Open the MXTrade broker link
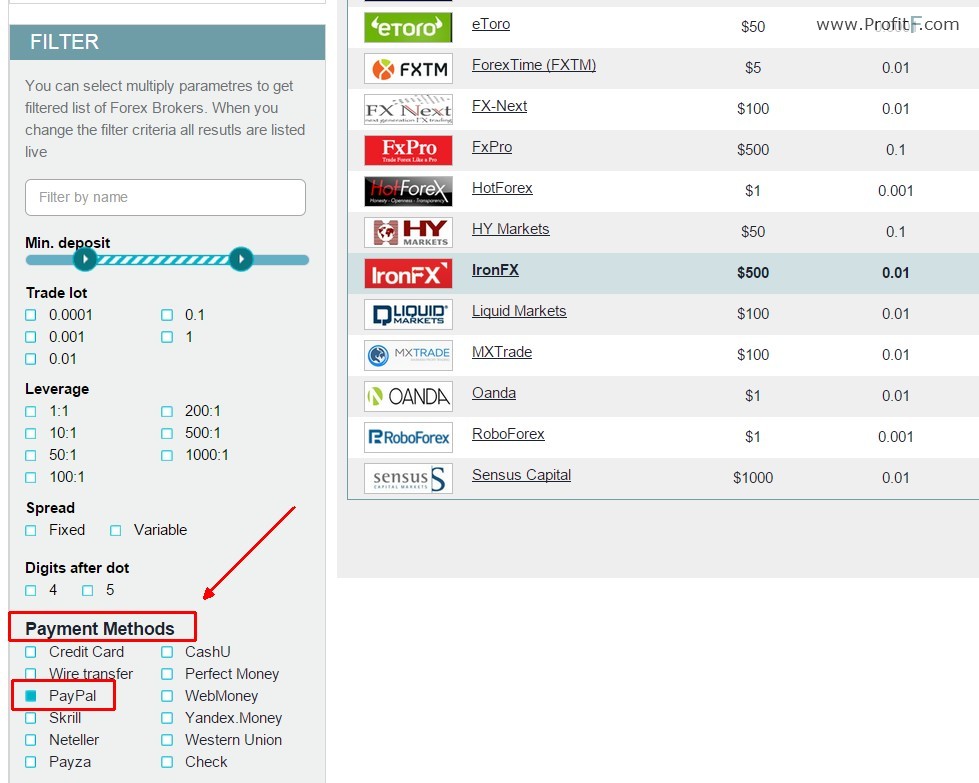Screen dimensions: 979x783 tap(502, 352)
